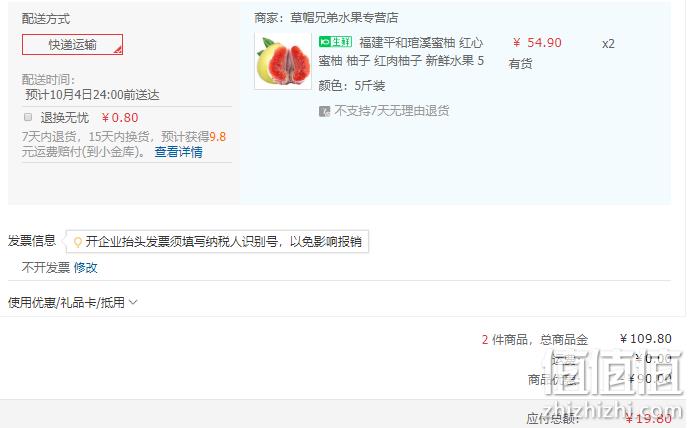Click the red corner checkmark on 快递运输
Viewport: 692px width, 428px height.
click(117, 50)
